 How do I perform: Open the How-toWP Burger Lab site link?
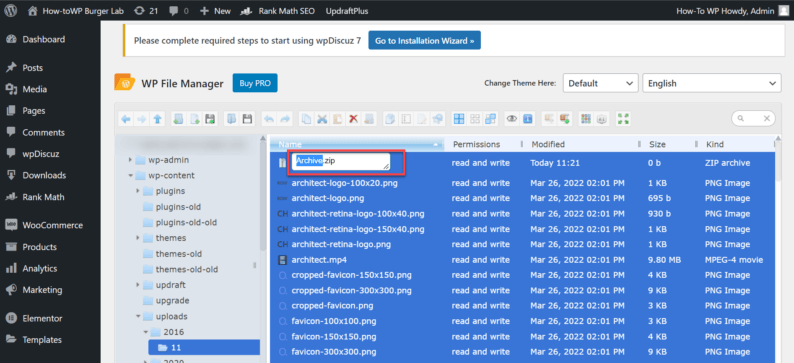[x=76, y=11]
